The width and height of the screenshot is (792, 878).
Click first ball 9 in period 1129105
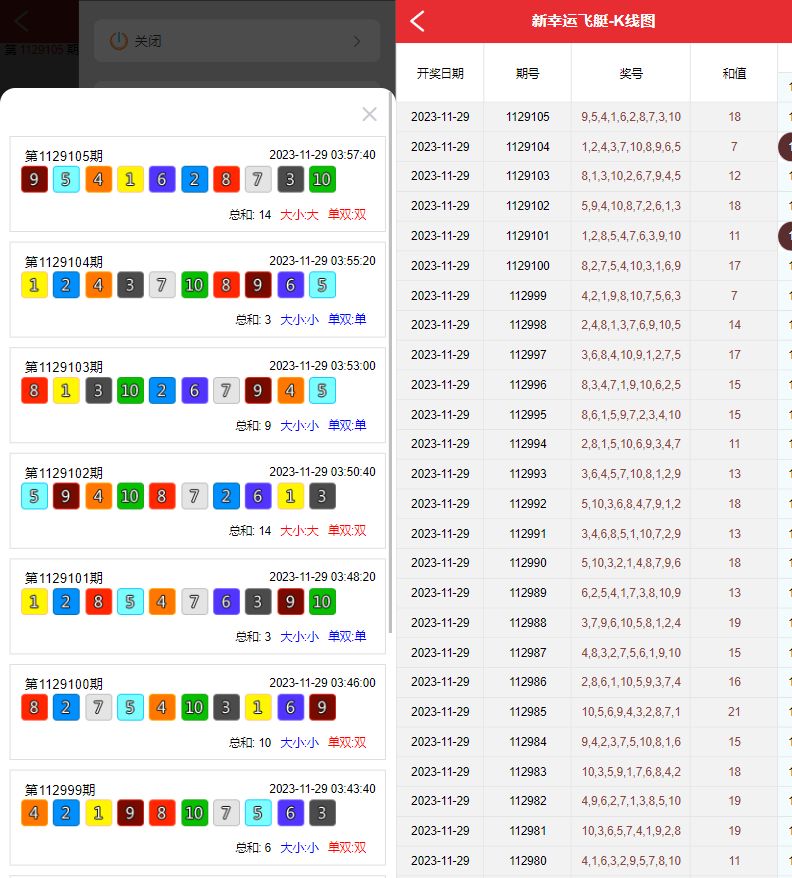pos(34,180)
